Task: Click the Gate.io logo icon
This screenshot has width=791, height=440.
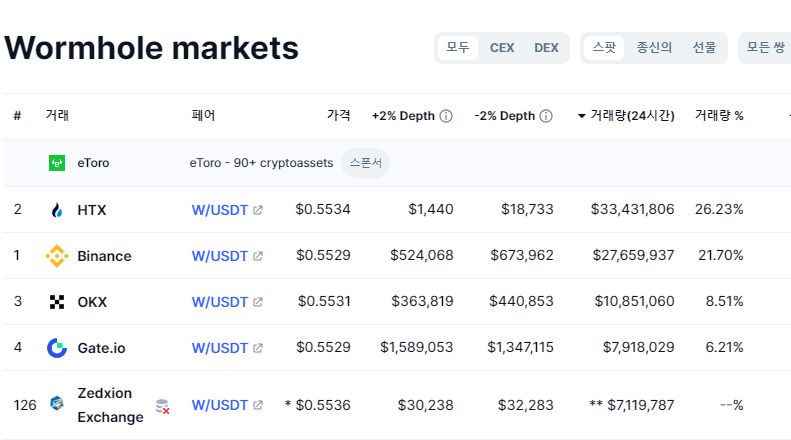Action: [x=57, y=348]
